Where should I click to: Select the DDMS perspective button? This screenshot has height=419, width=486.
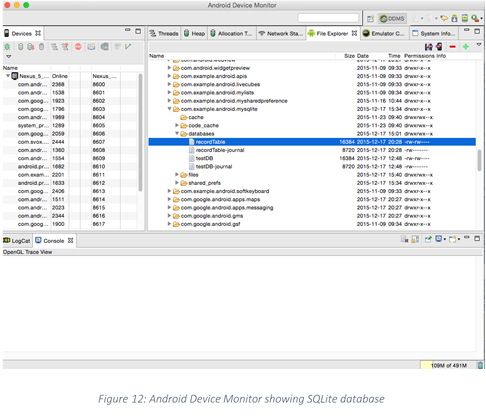click(392, 19)
